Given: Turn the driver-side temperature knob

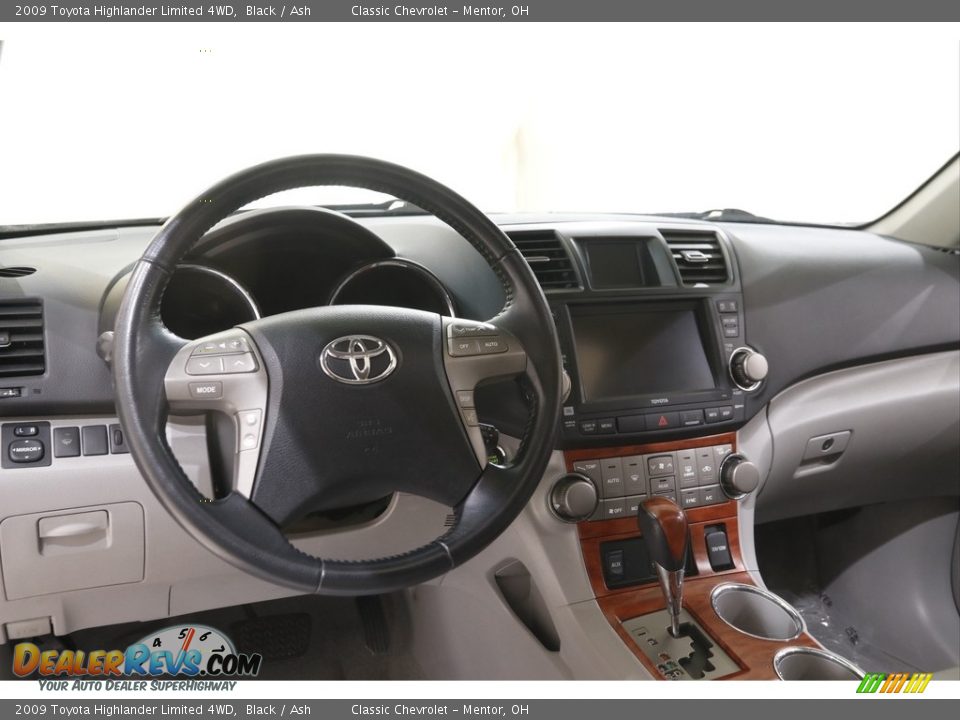Looking at the screenshot, I should click(573, 497).
